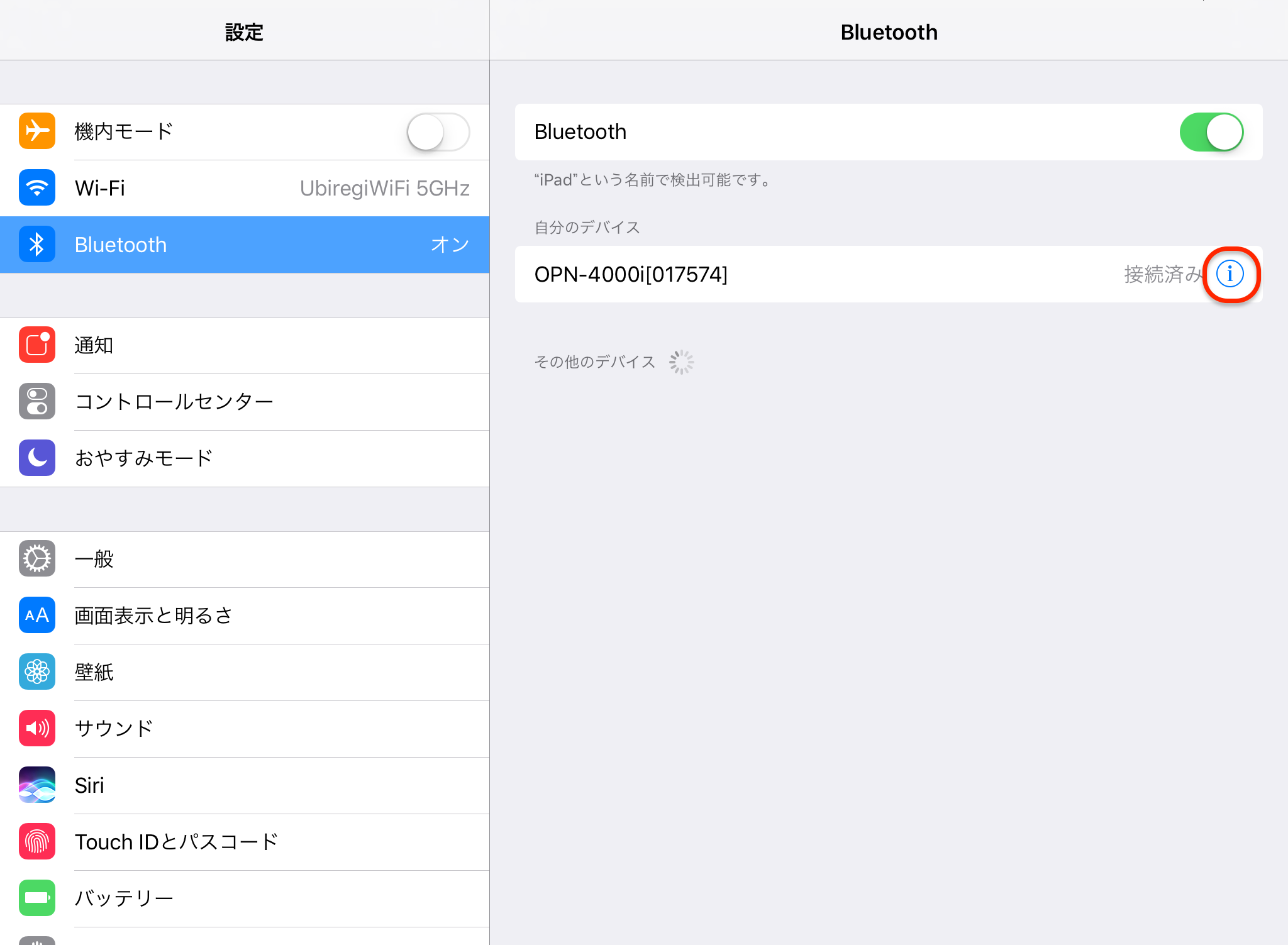Tap the 接続済み connected status text

coord(1163,274)
